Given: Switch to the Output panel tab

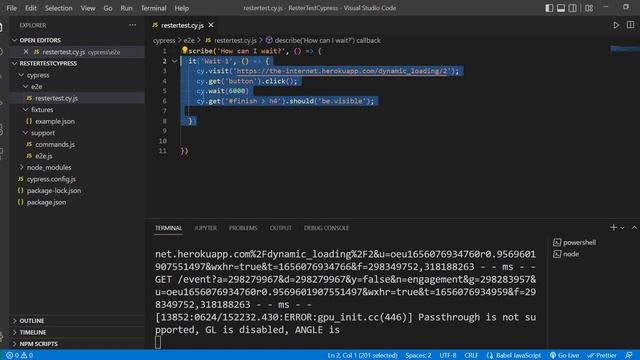Looking at the screenshot, I should (280, 228).
